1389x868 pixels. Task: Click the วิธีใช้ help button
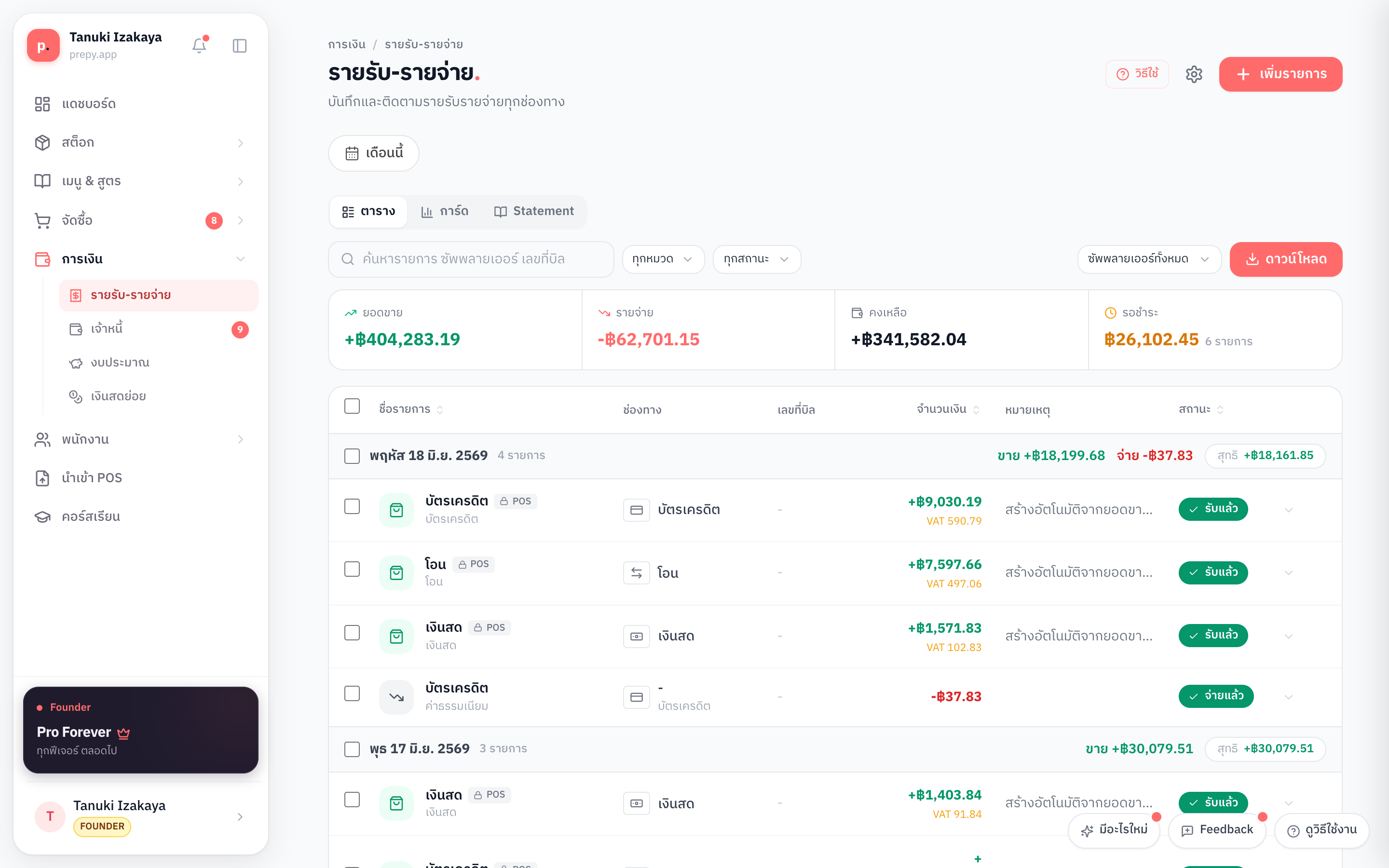click(x=1137, y=74)
